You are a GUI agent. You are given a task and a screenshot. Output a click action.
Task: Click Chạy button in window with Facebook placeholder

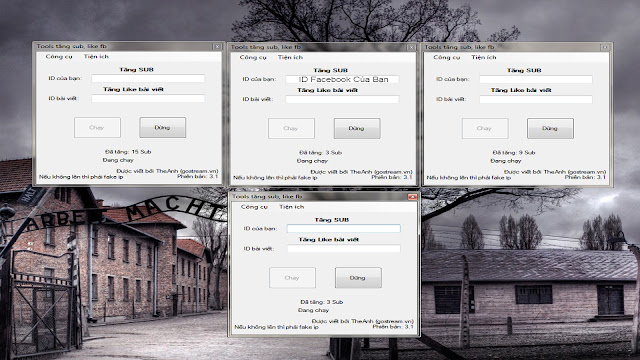click(291, 128)
